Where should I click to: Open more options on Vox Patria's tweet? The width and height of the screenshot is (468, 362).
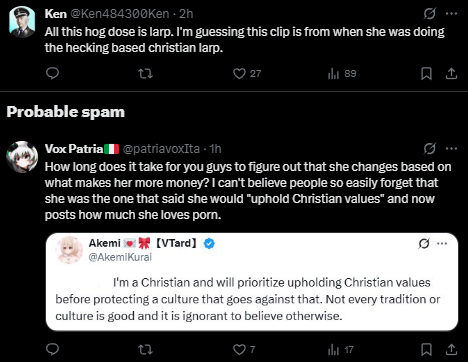click(x=451, y=149)
